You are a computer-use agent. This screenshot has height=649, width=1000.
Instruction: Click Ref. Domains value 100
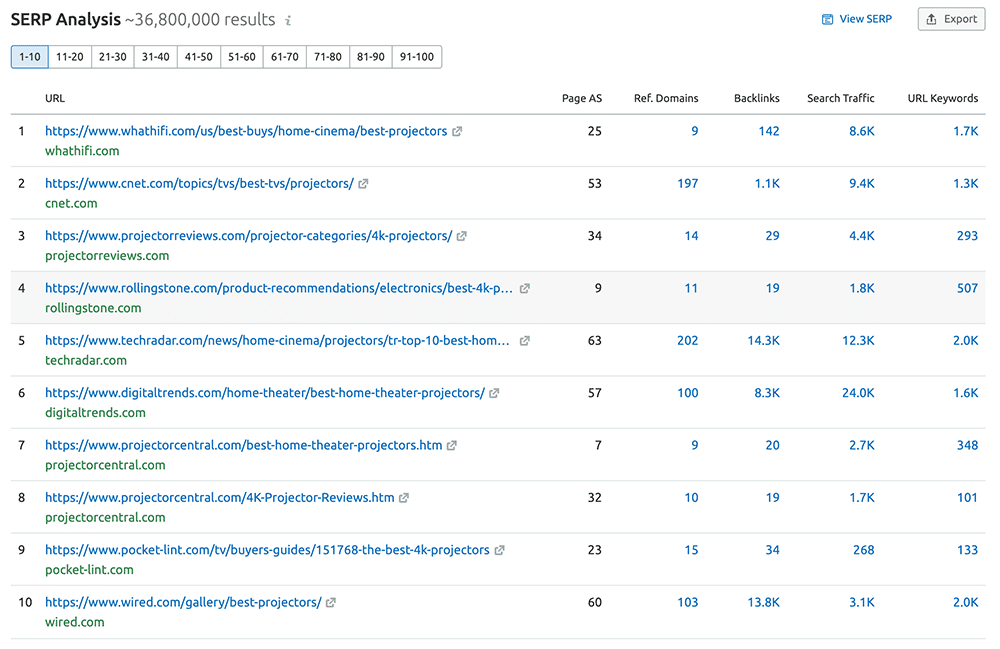[688, 393]
